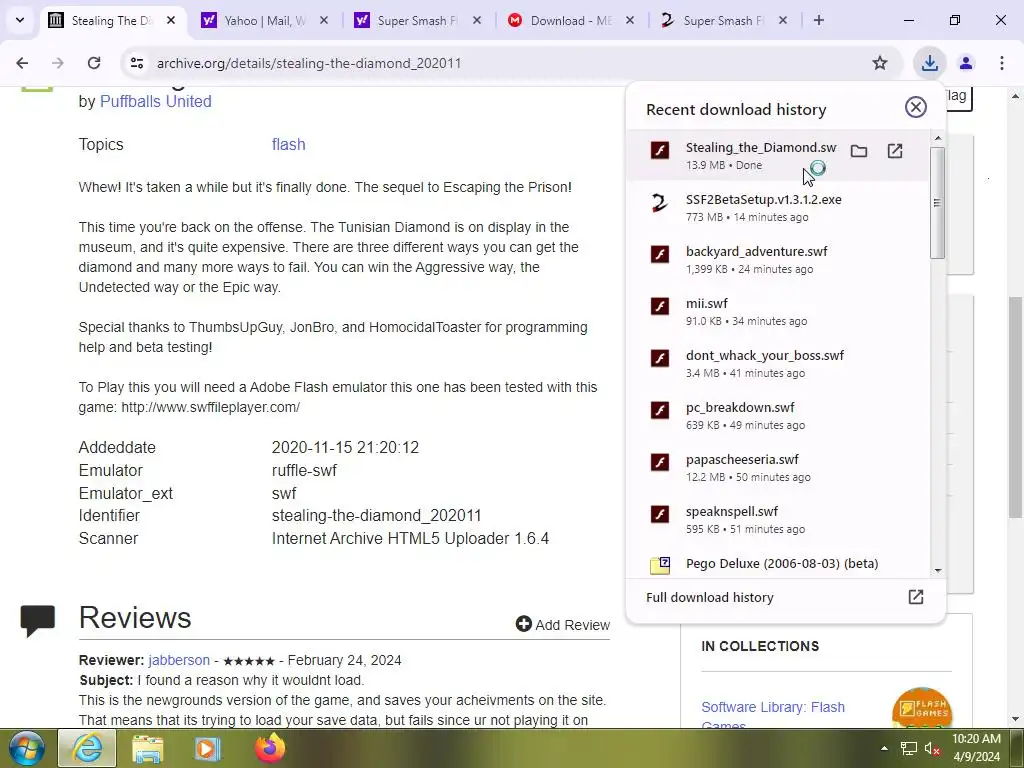Click the muted volume tray icon
1024x768 pixels.
click(932, 748)
